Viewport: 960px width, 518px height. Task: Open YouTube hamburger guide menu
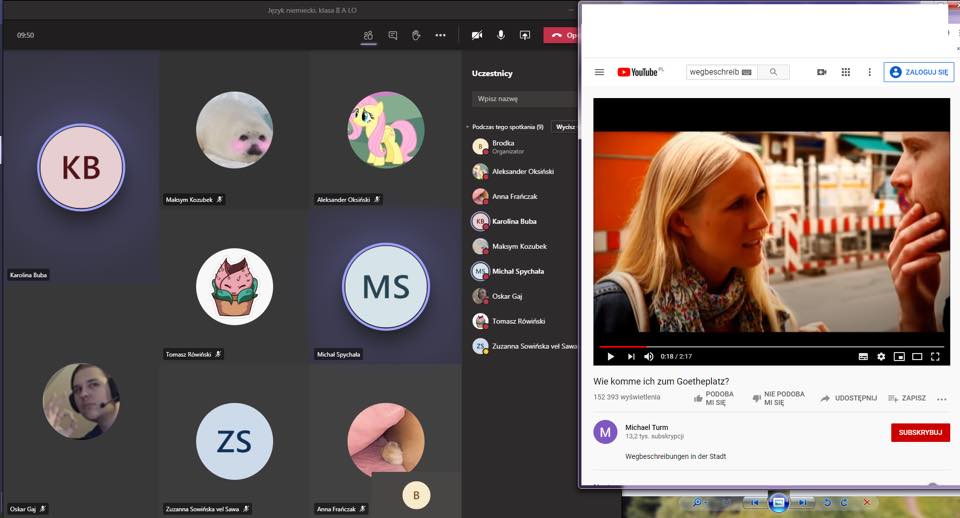[599, 72]
